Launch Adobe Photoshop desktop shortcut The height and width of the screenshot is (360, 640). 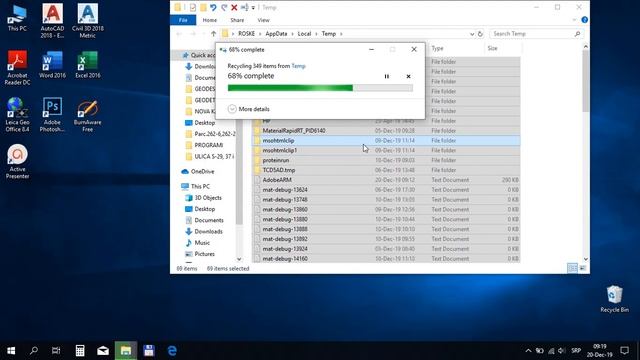tap(52, 115)
